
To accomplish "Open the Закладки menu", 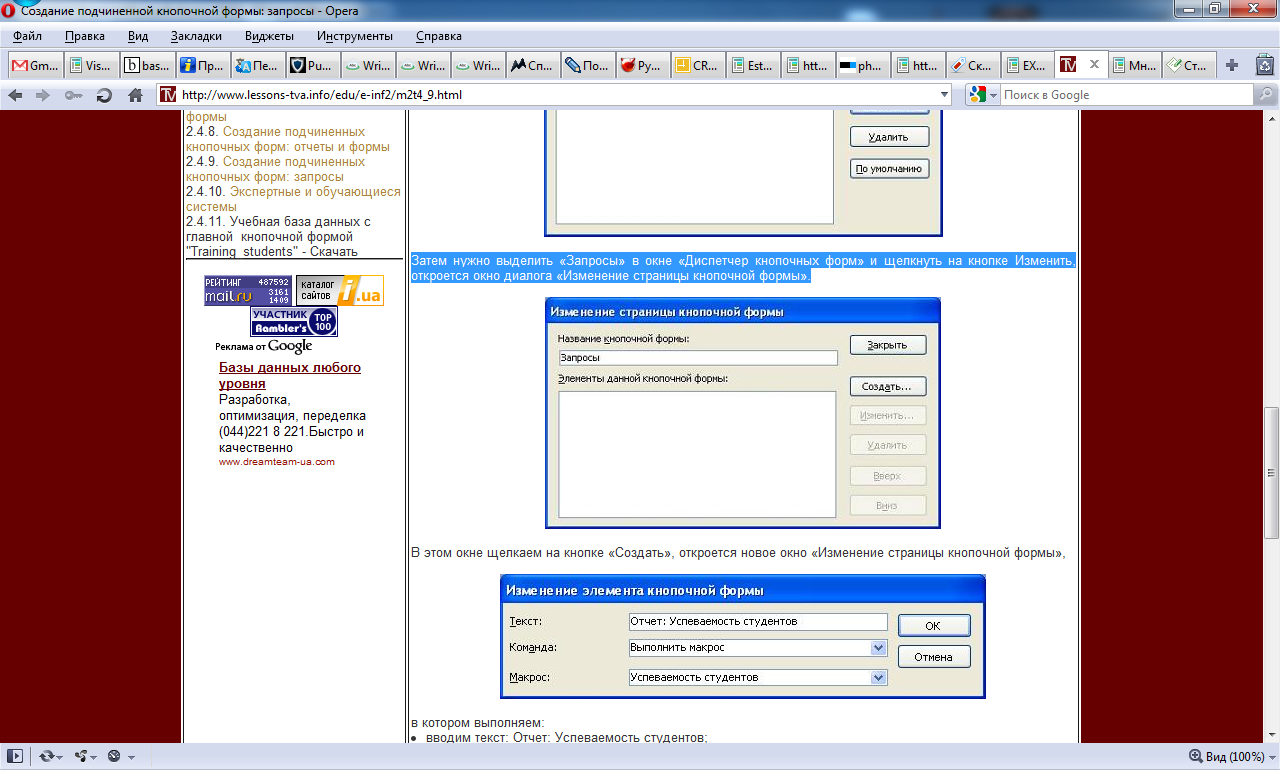I will click(x=196, y=36).
